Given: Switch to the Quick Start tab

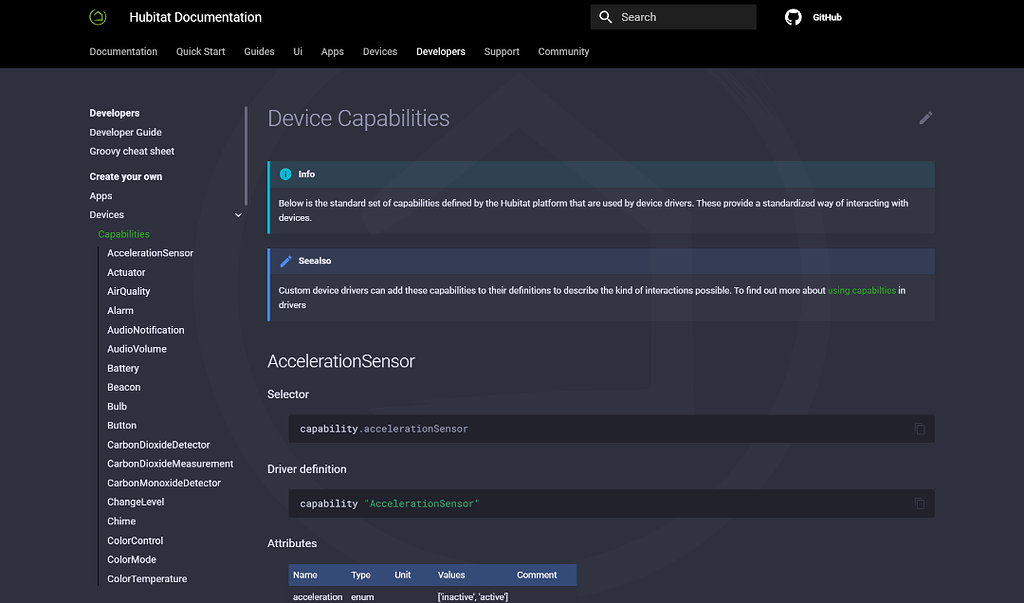Looking at the screenshot, I should (200, 52).
